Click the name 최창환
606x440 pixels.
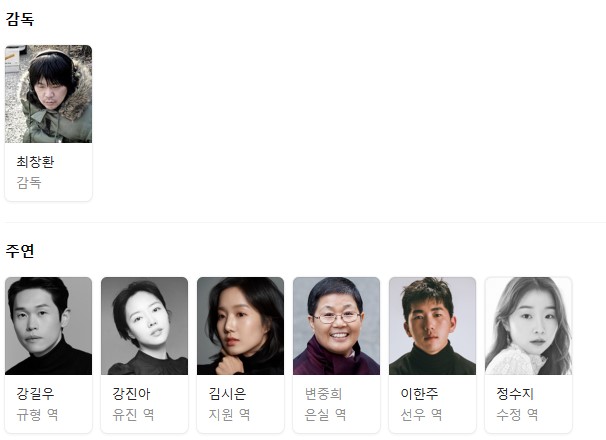tap(35, 162)
